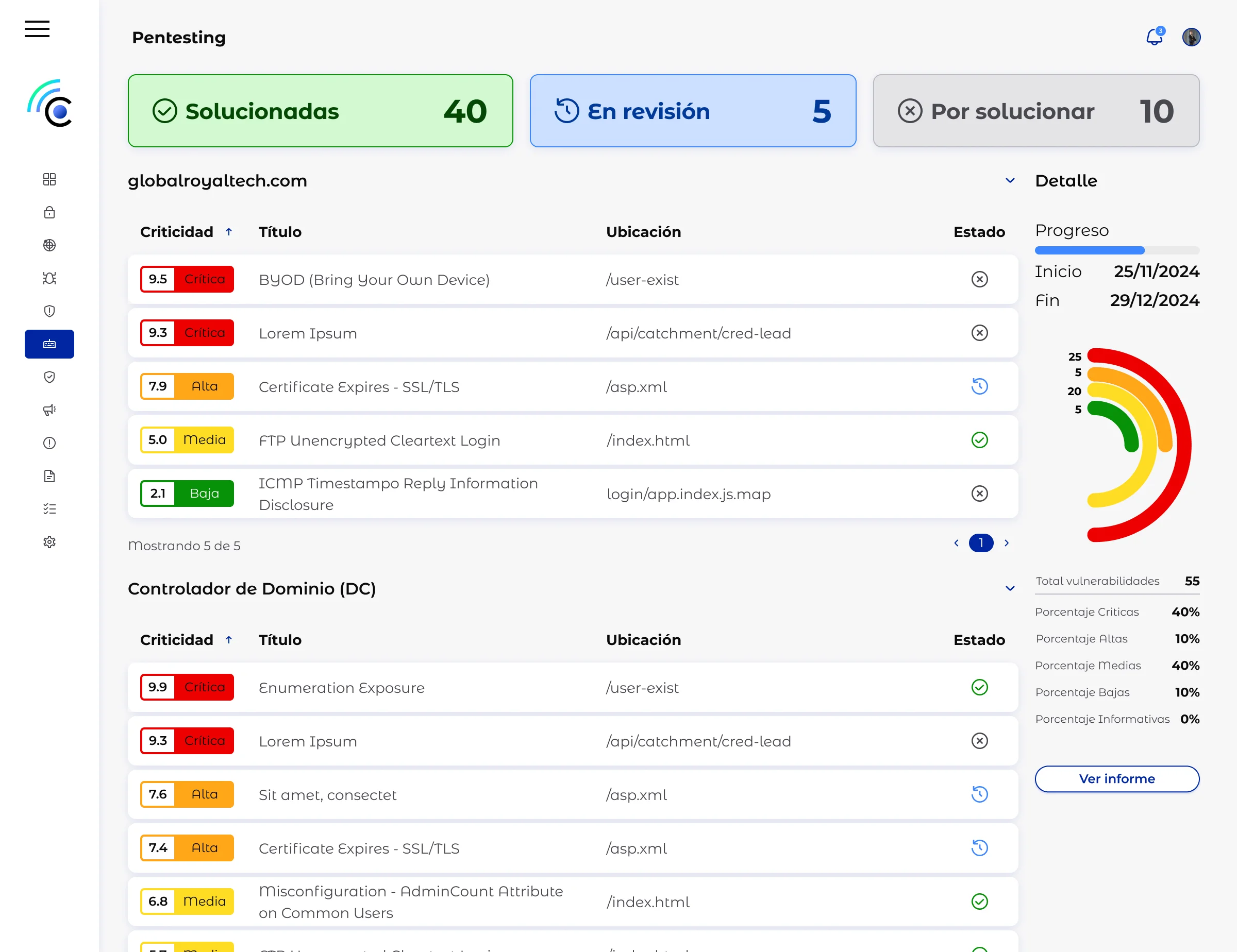Click in-review status icon of 7.9 Alta row
The image size is (1237, 952).
[x=979, y=386]
